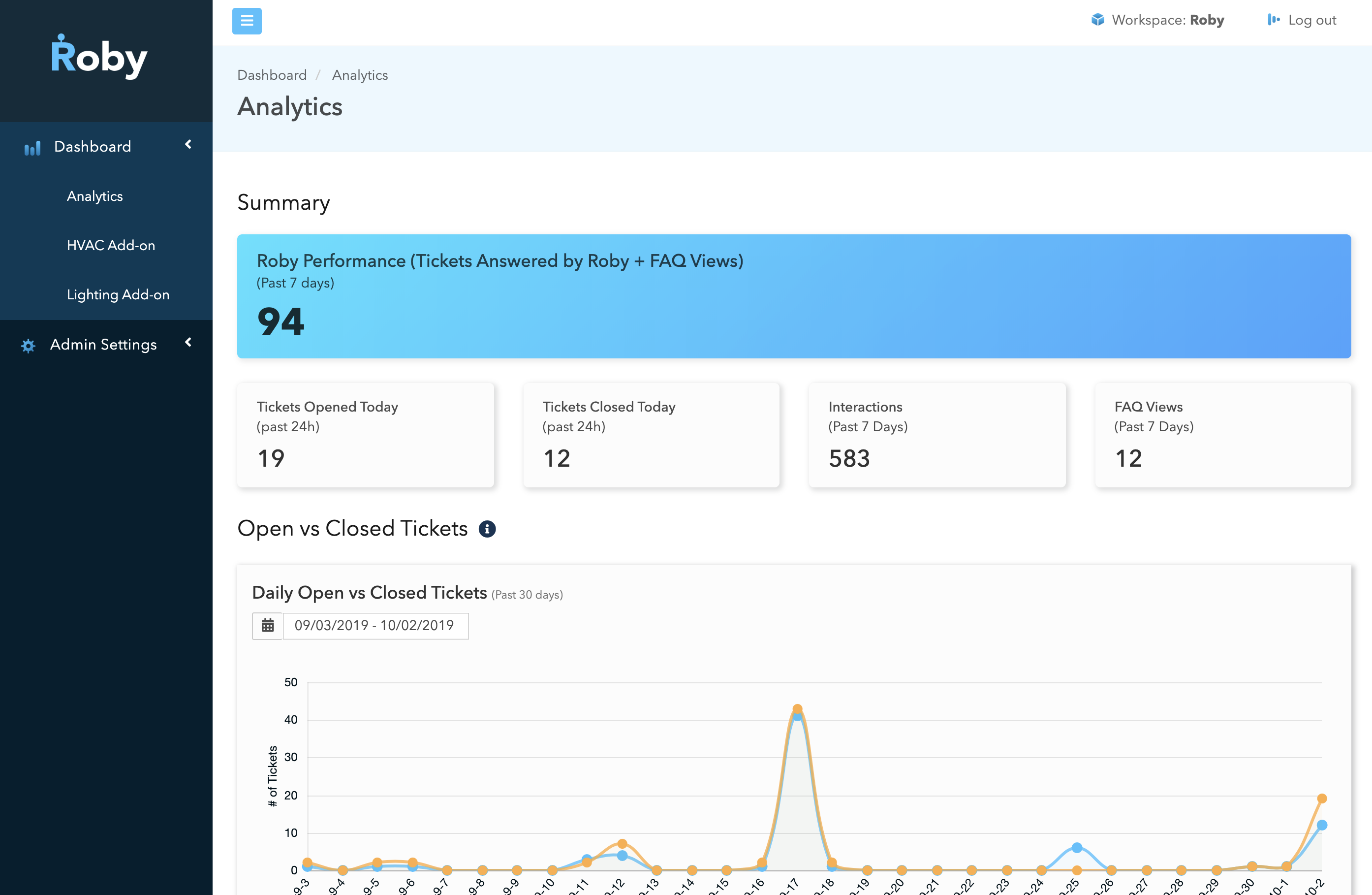The height and width of the screenshot is (895, 1372).
Task: Click the '94' performance value
Action: tap(281, 321)
